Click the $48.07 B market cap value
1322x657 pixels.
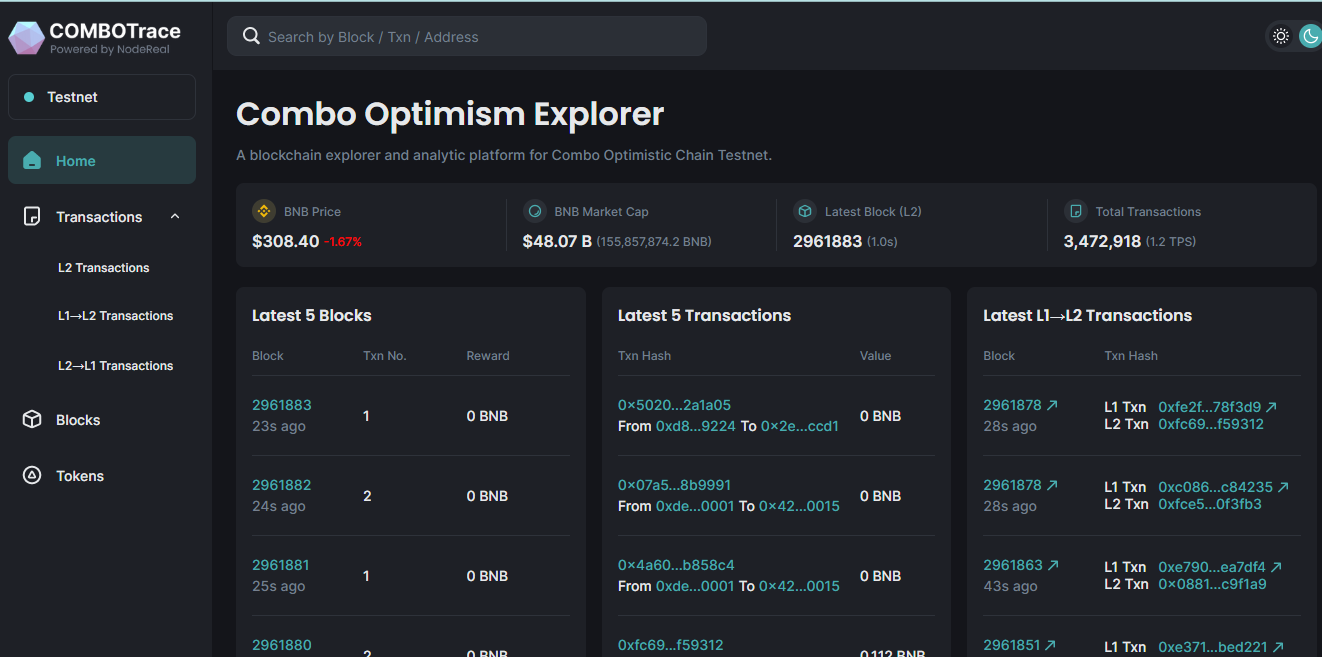[x=557, y=241]
